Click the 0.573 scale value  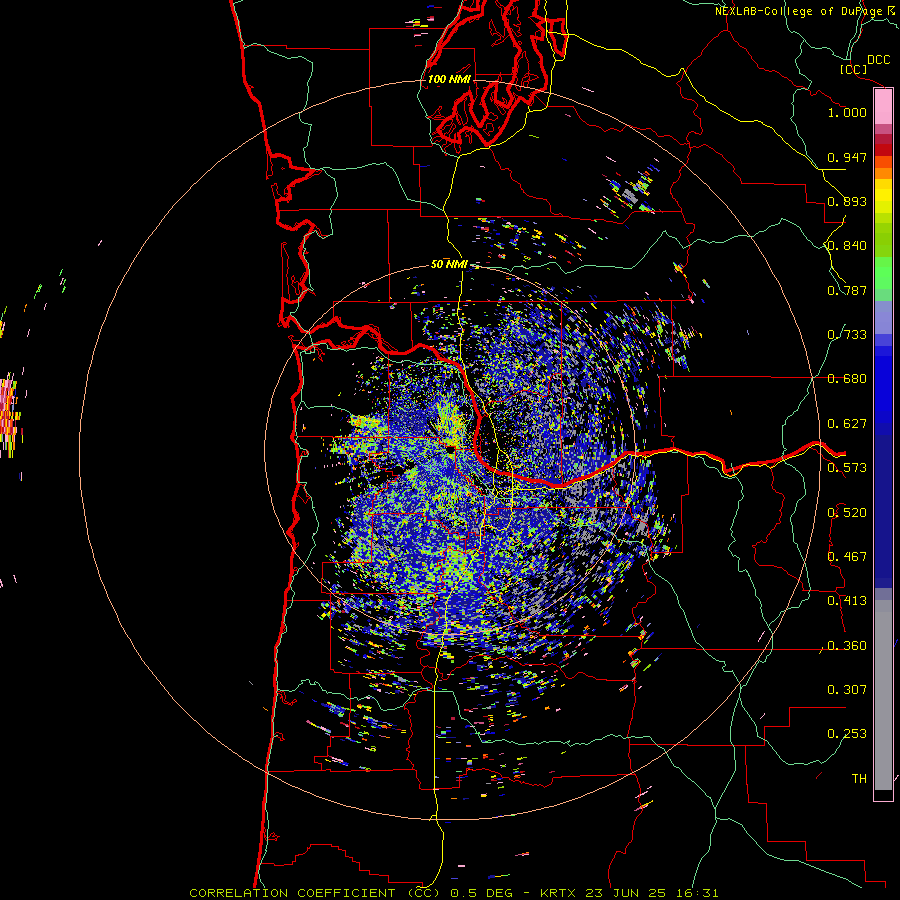click(847, 468)
